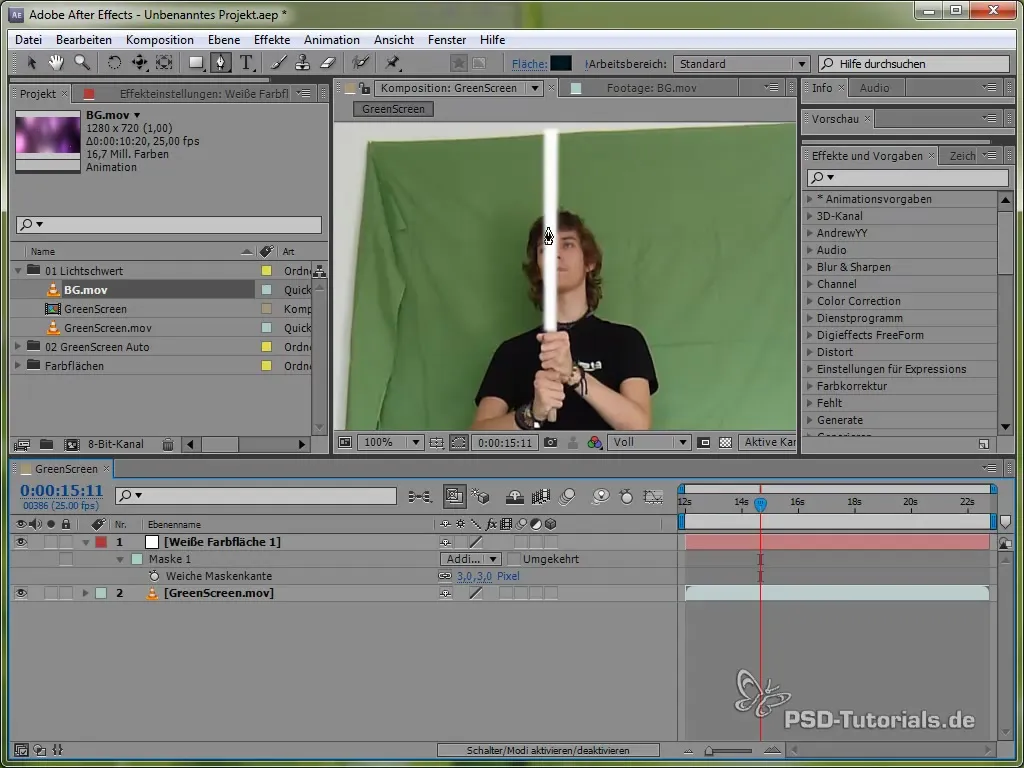Select the Pen tool
Image resolution: width=1024 pixels, height=768 pixels.
click(221, 63)
